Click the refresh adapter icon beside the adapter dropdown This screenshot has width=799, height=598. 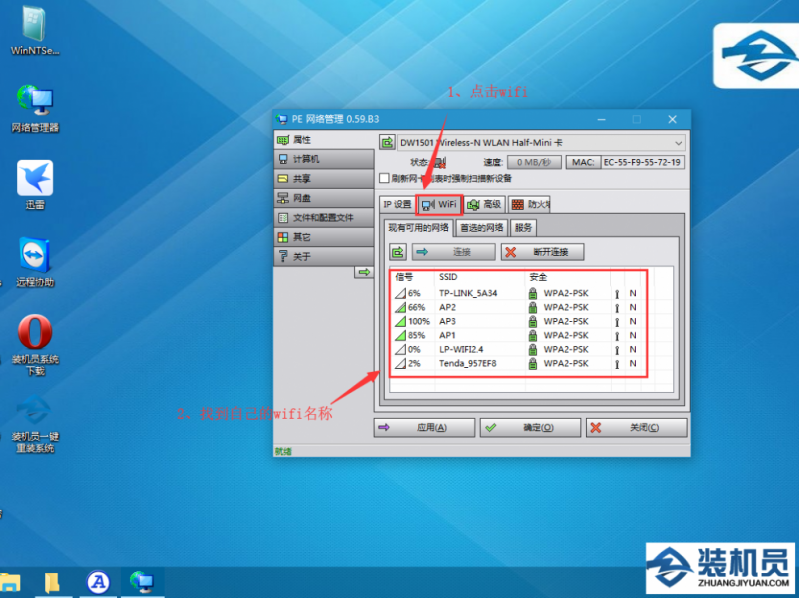(x=387, y=142)
